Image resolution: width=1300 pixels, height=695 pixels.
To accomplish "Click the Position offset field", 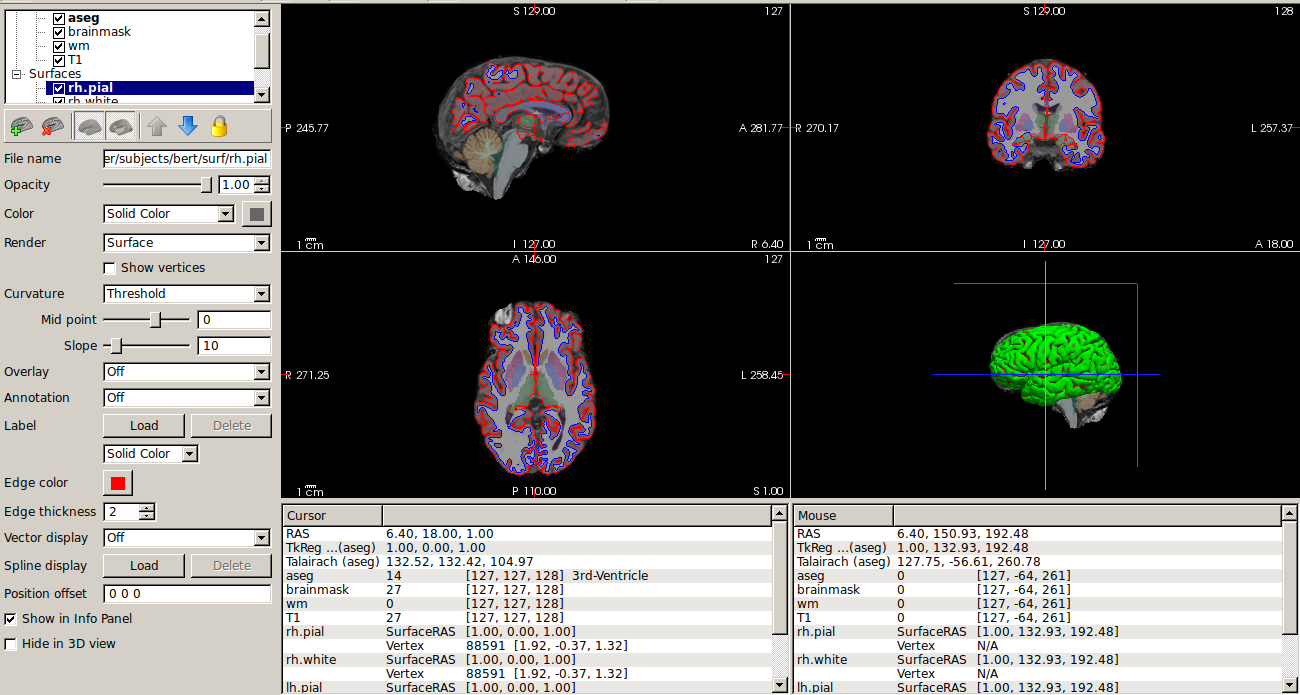I will pos(187,594).
